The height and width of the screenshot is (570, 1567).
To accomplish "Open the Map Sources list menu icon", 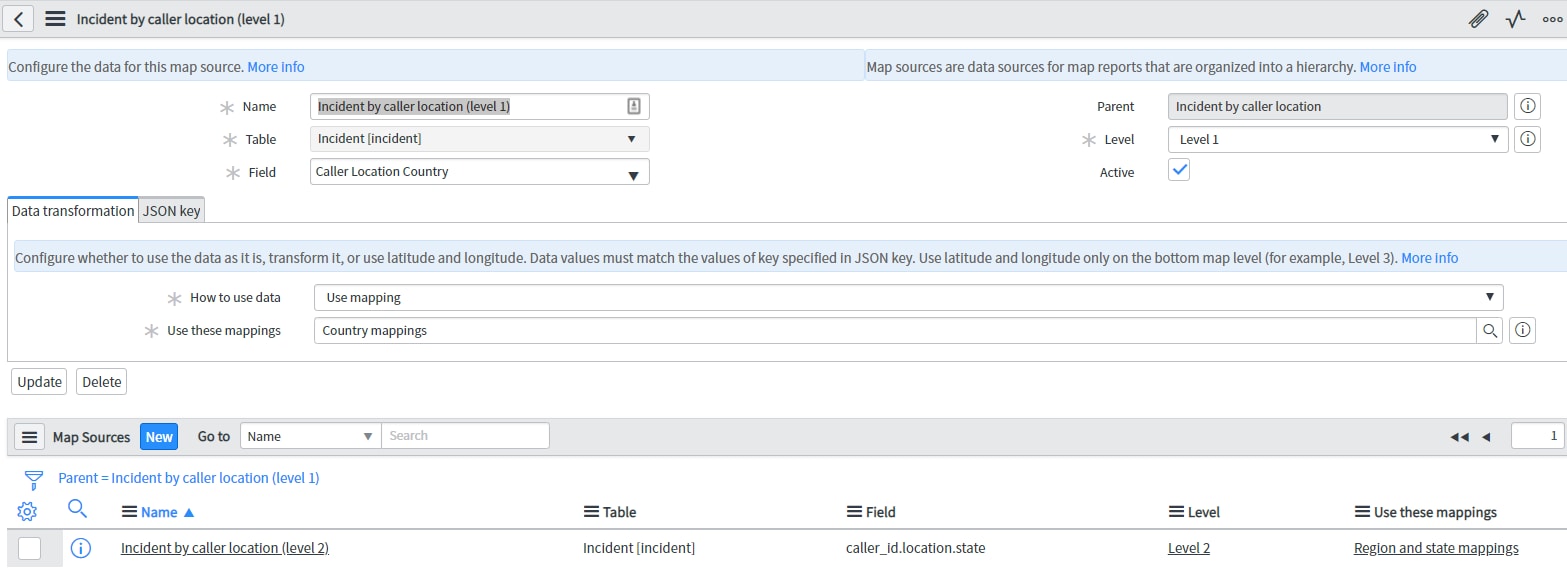I will [30, 437].
